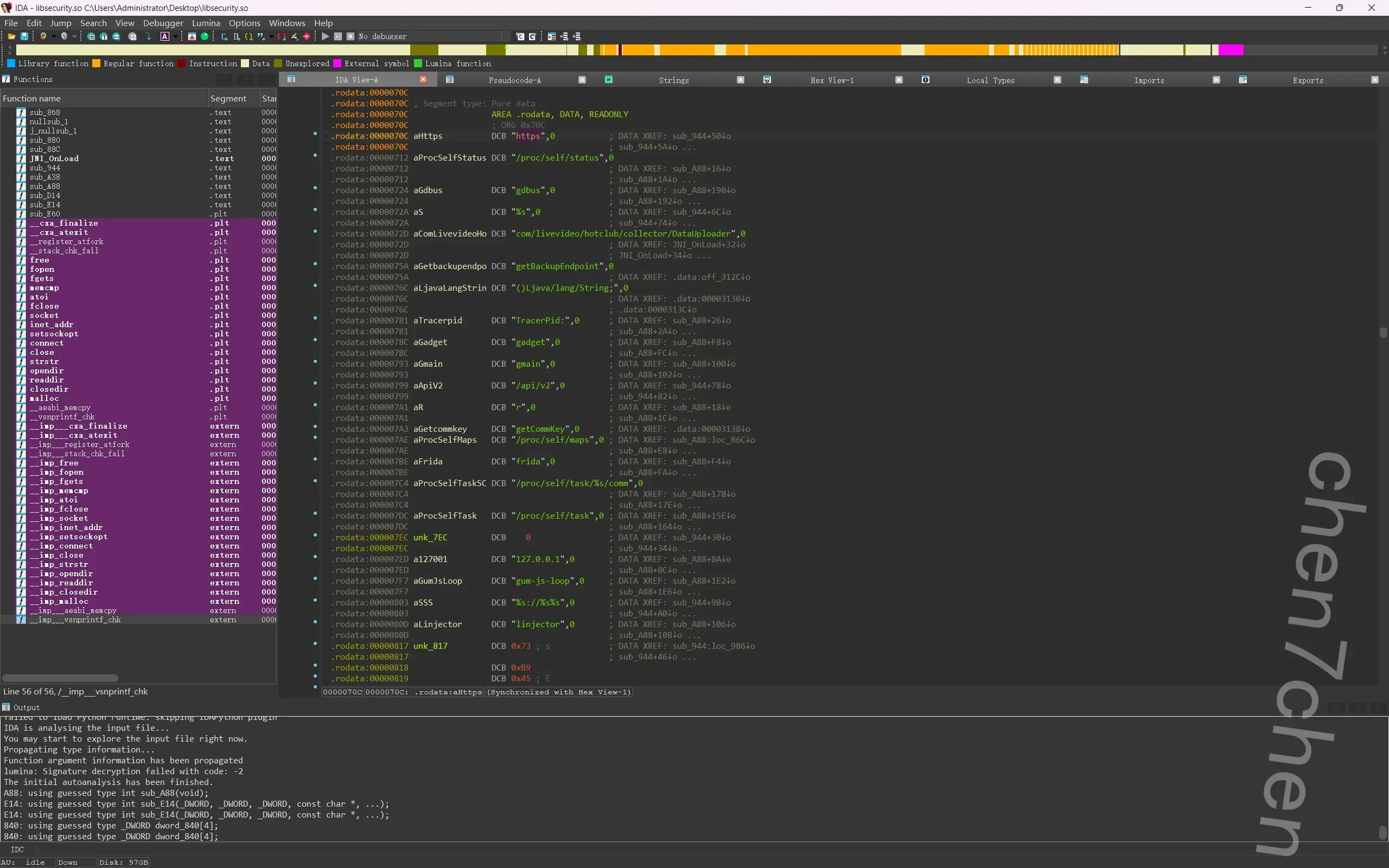Click the first teal round toolbar icon
This screenshot has width=1389, height=868.
[91, 36]
